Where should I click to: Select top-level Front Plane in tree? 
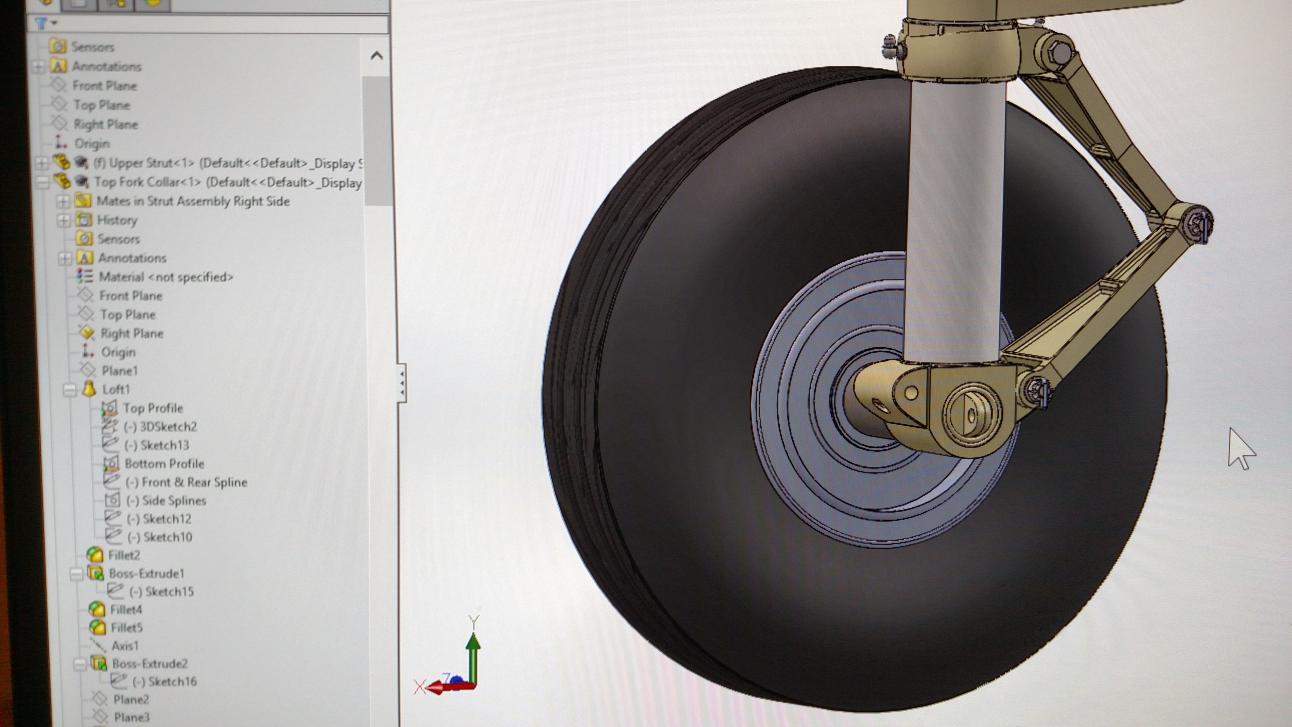pos(104,85)
